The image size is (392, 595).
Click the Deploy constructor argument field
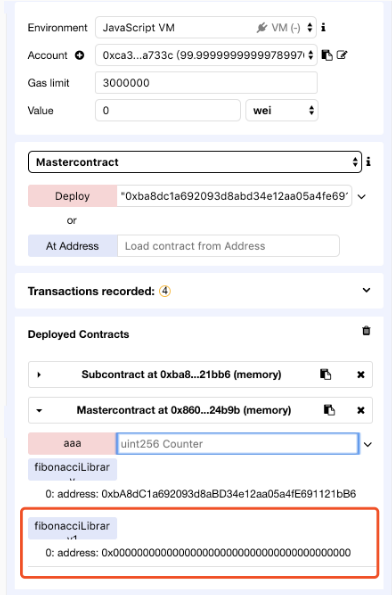[x=234, y=196]
